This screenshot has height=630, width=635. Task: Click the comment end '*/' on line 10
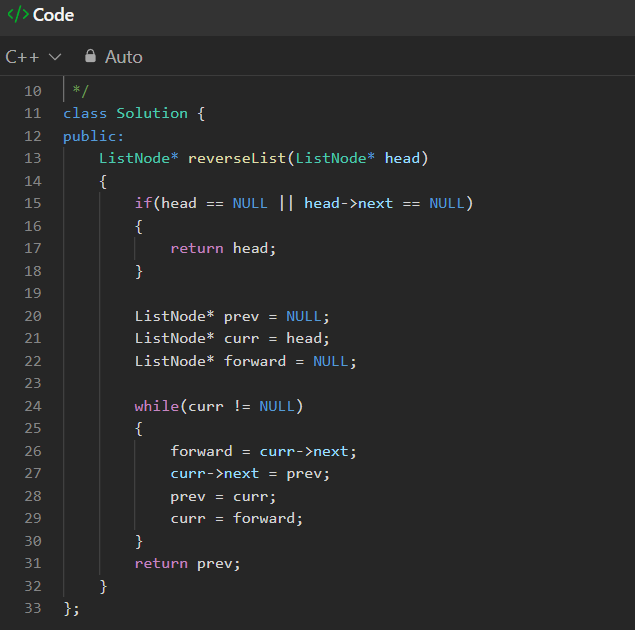pos(80,91)
